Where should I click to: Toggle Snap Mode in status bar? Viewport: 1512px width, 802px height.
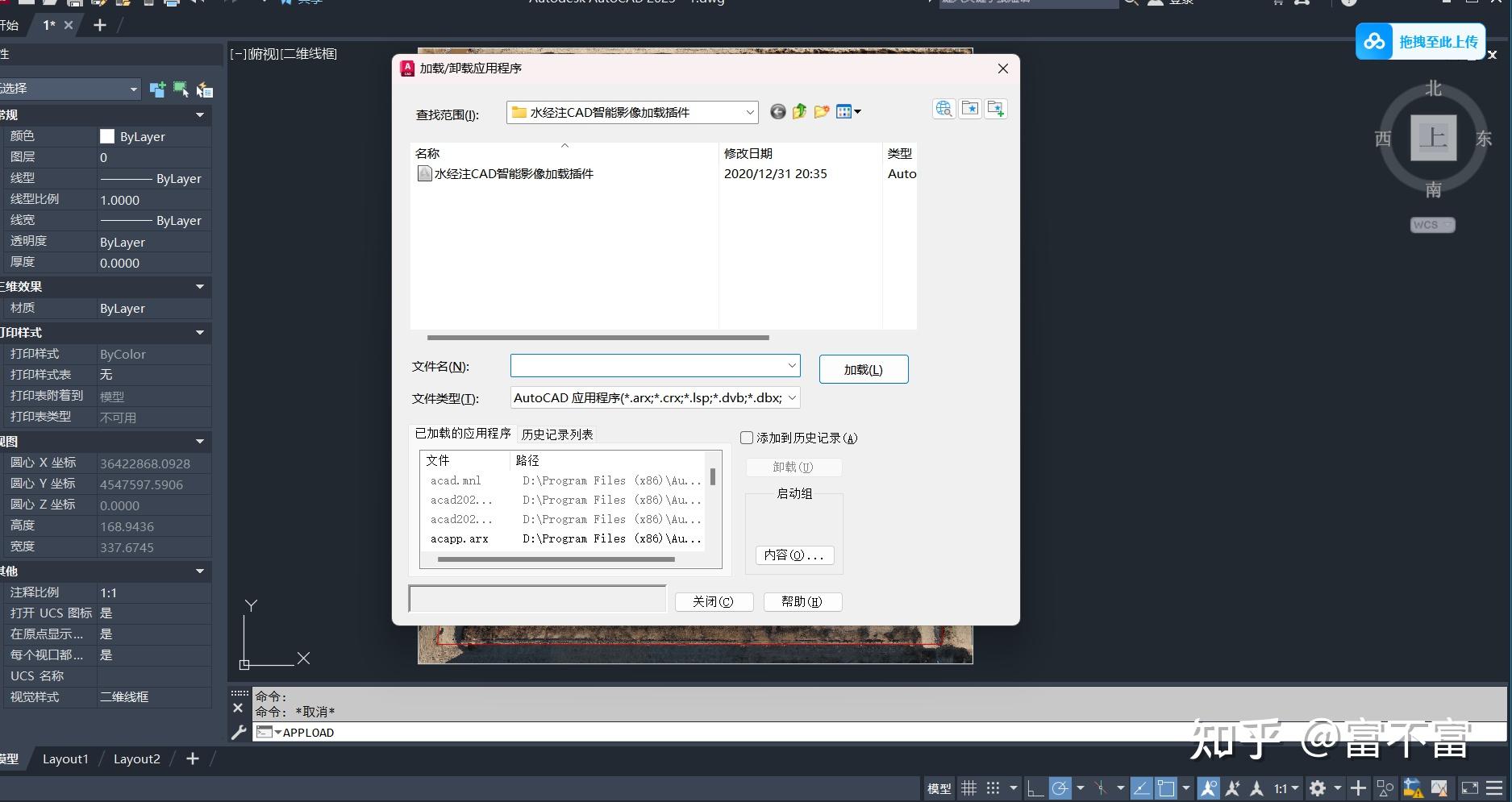(x=993, y=788)
